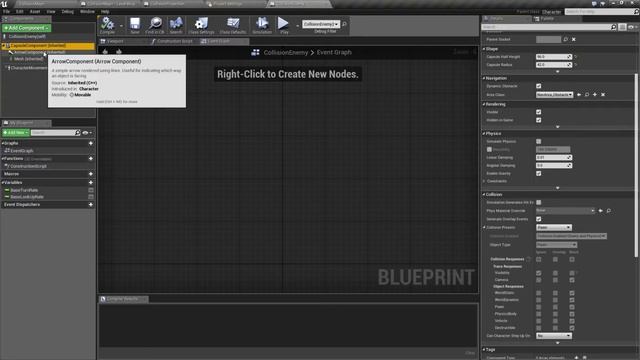Open Area Class dropdown
This screenshot has height=360, width=640.
click(x=554, y=95)
